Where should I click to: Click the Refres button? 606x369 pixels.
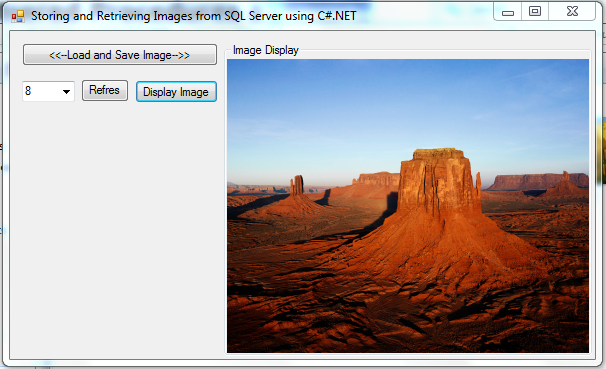[105, 90]
